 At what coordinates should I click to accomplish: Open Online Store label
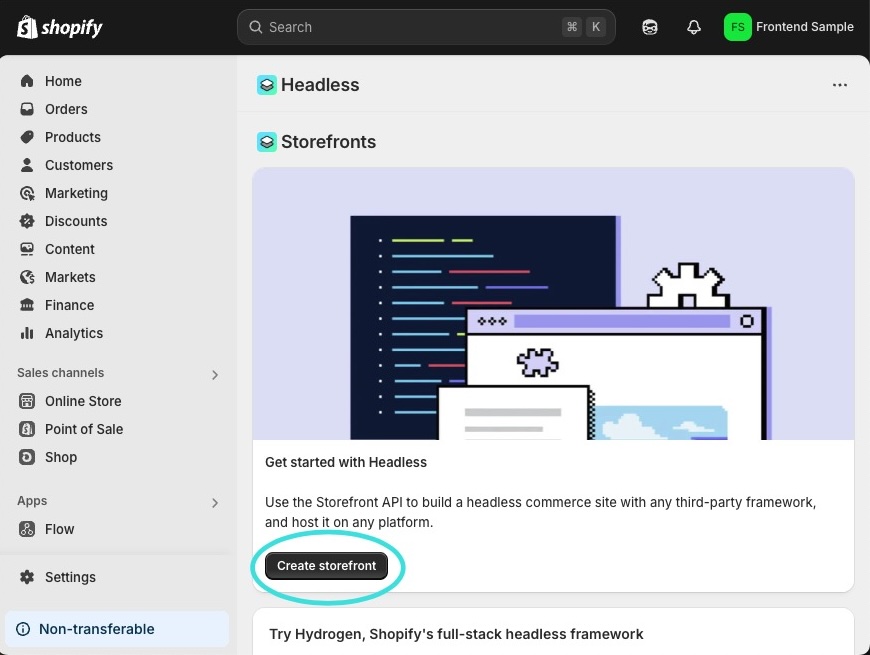coord(83,401)
